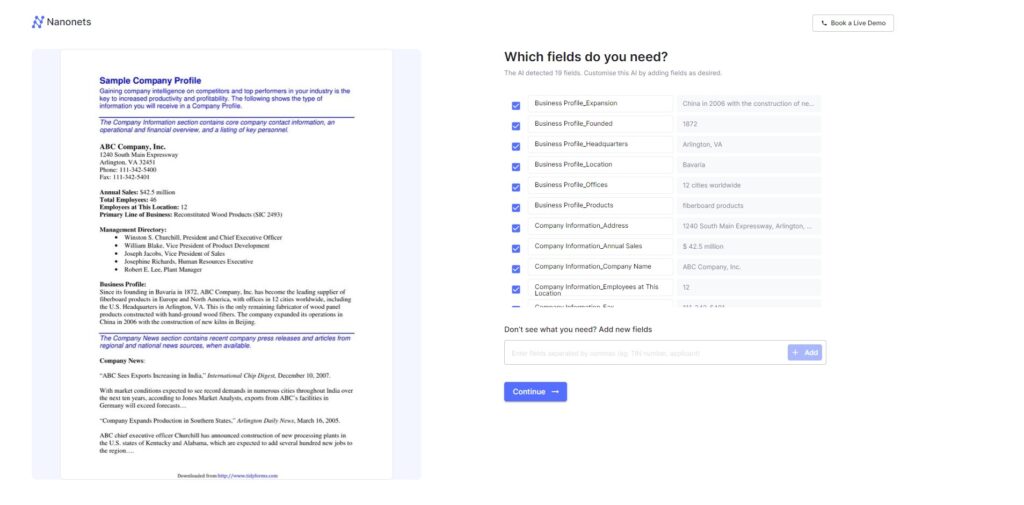
Task: Click the Bavaria value field
Action: tap(748, 165)
